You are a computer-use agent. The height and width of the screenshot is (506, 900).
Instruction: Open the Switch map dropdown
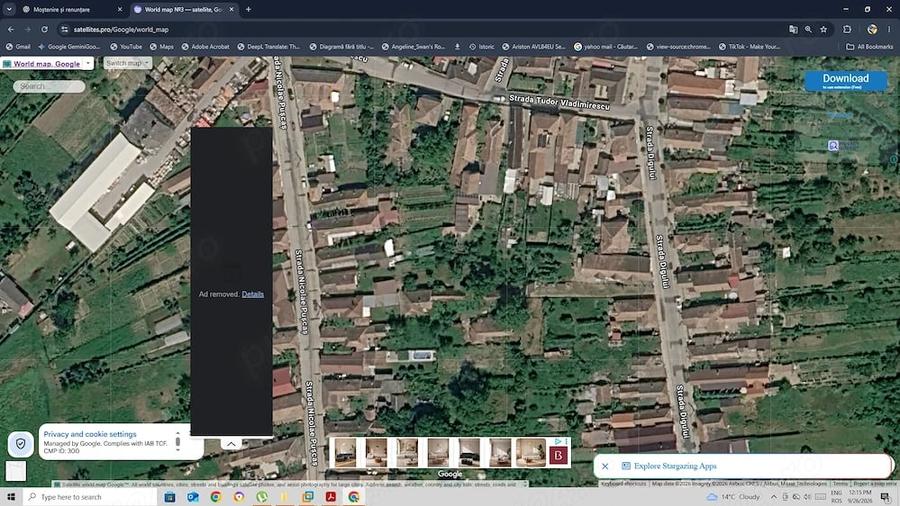tap(127, 63)
